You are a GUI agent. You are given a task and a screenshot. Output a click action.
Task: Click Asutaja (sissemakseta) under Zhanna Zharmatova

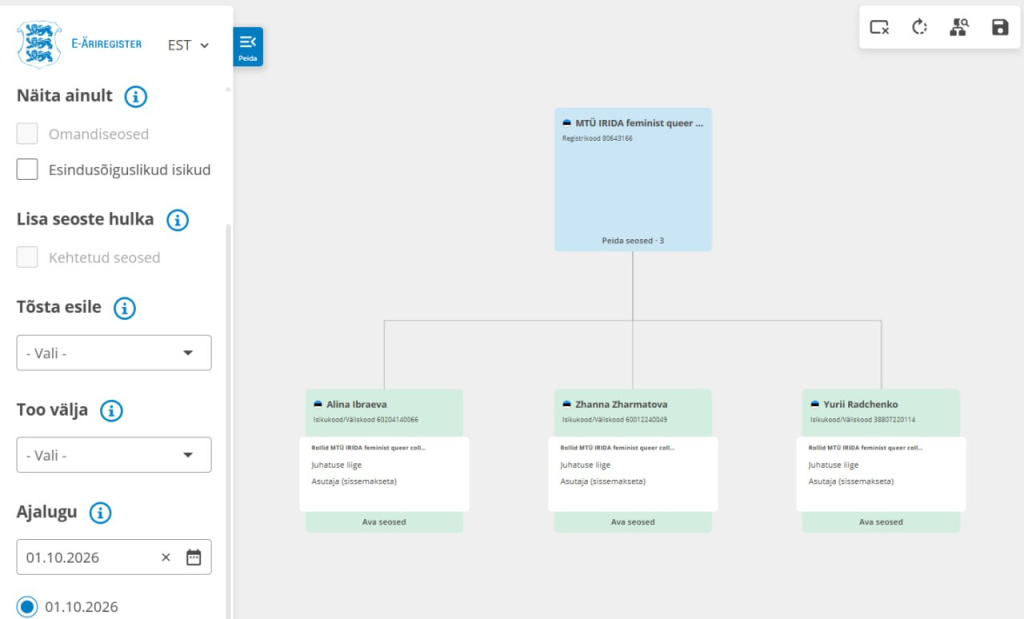(x=603, y=481)
